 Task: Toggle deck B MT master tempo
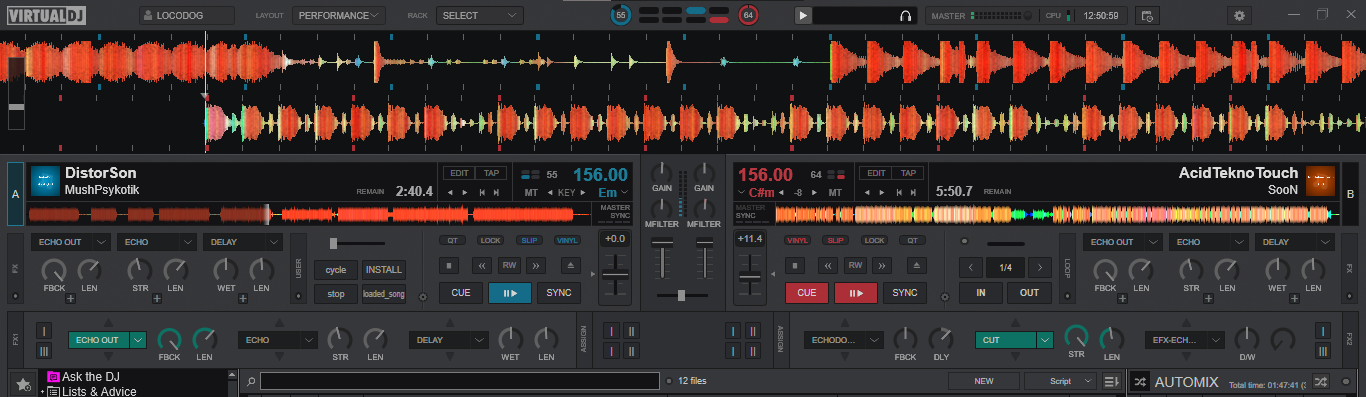(x=835, y=192)
